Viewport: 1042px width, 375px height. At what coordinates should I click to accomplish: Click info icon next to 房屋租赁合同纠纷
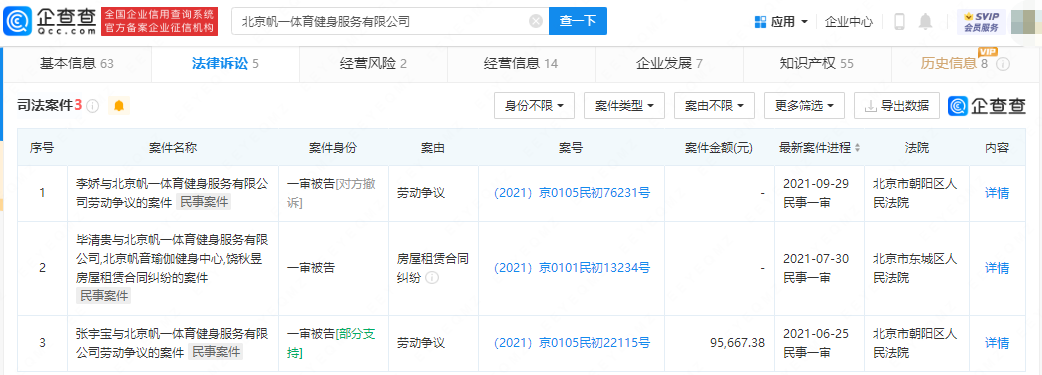pyautogui.click(x=432, y=278)
